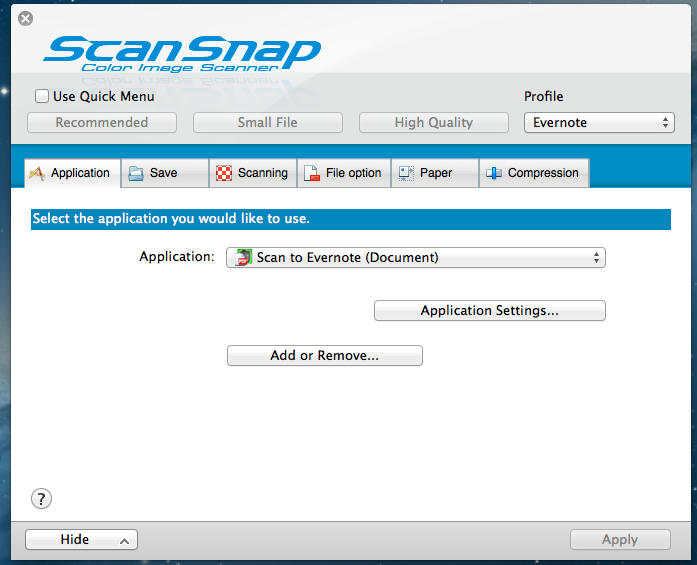Image resolution: width=697 pixels, height=565 pixels.
Task: Switch to the Paper tab
Action: pos(435,173)
